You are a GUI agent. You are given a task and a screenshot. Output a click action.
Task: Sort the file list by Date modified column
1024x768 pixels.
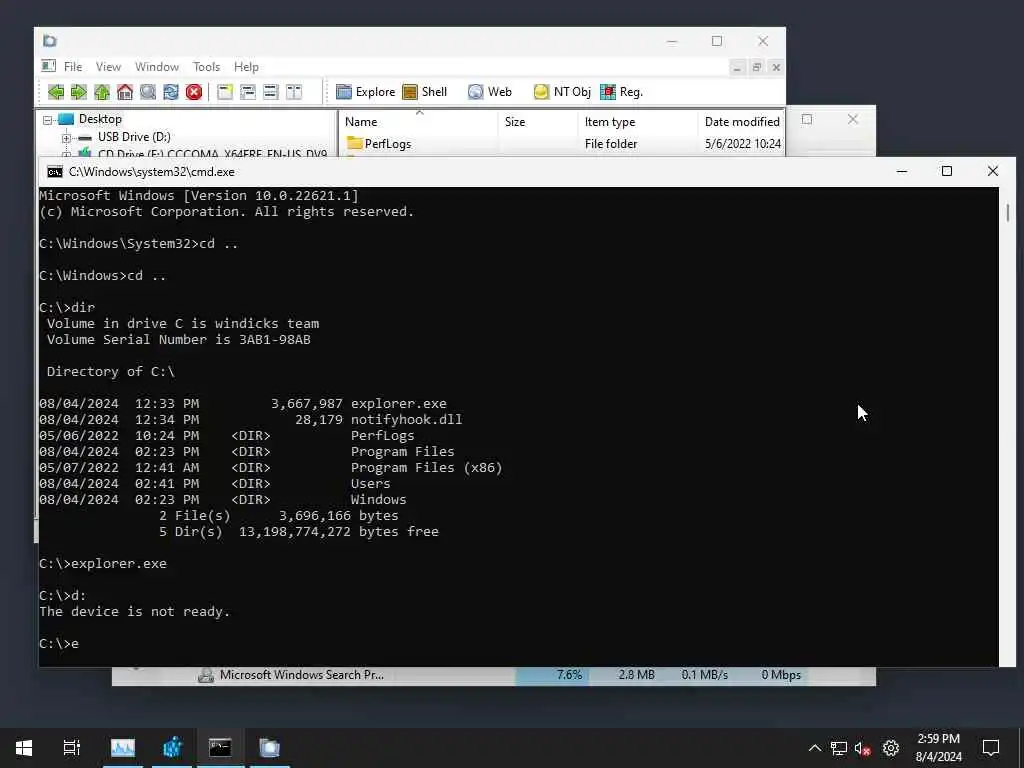(x=741, y=121)
